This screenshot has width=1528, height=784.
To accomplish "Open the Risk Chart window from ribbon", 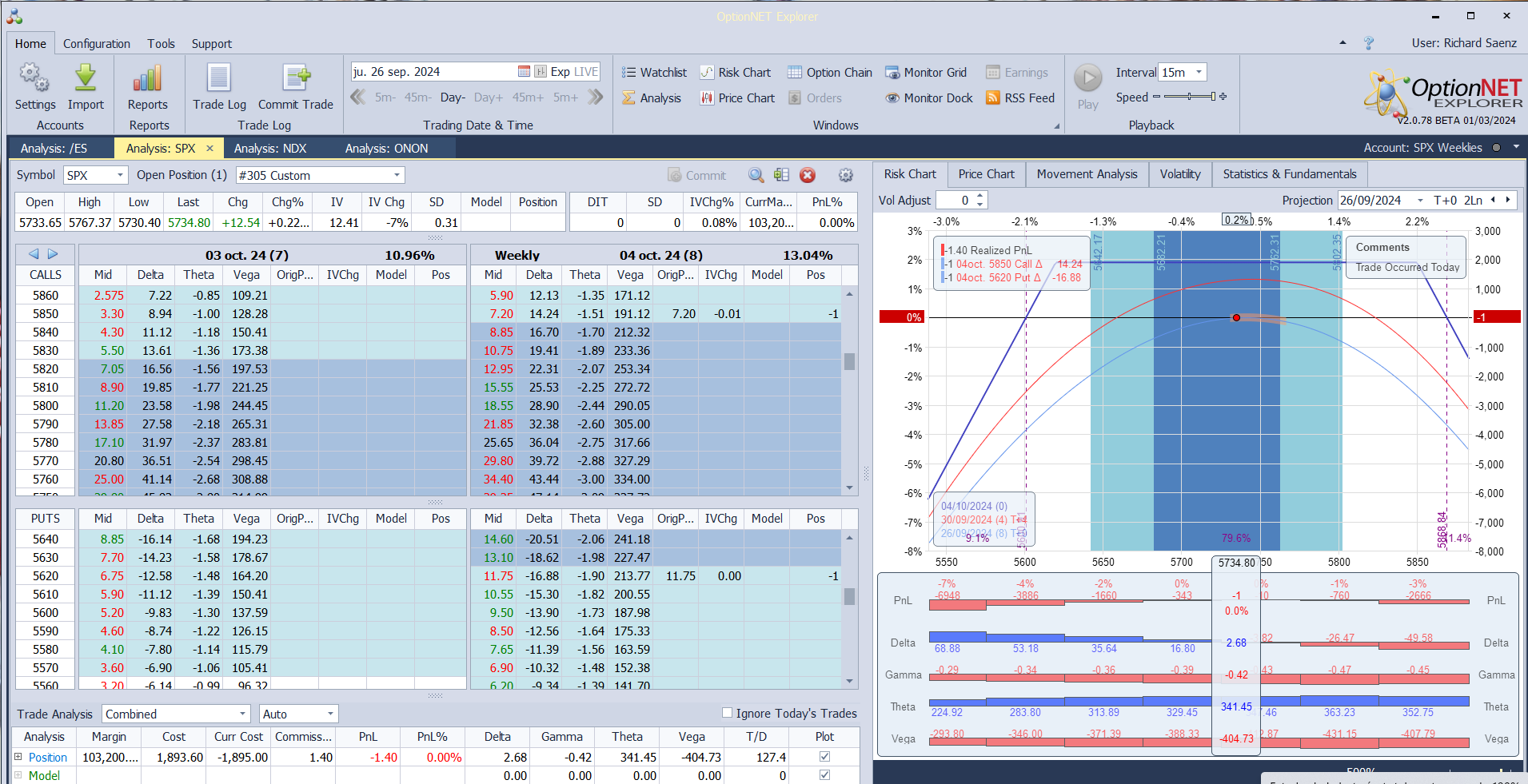I will (x=736, y=72).
